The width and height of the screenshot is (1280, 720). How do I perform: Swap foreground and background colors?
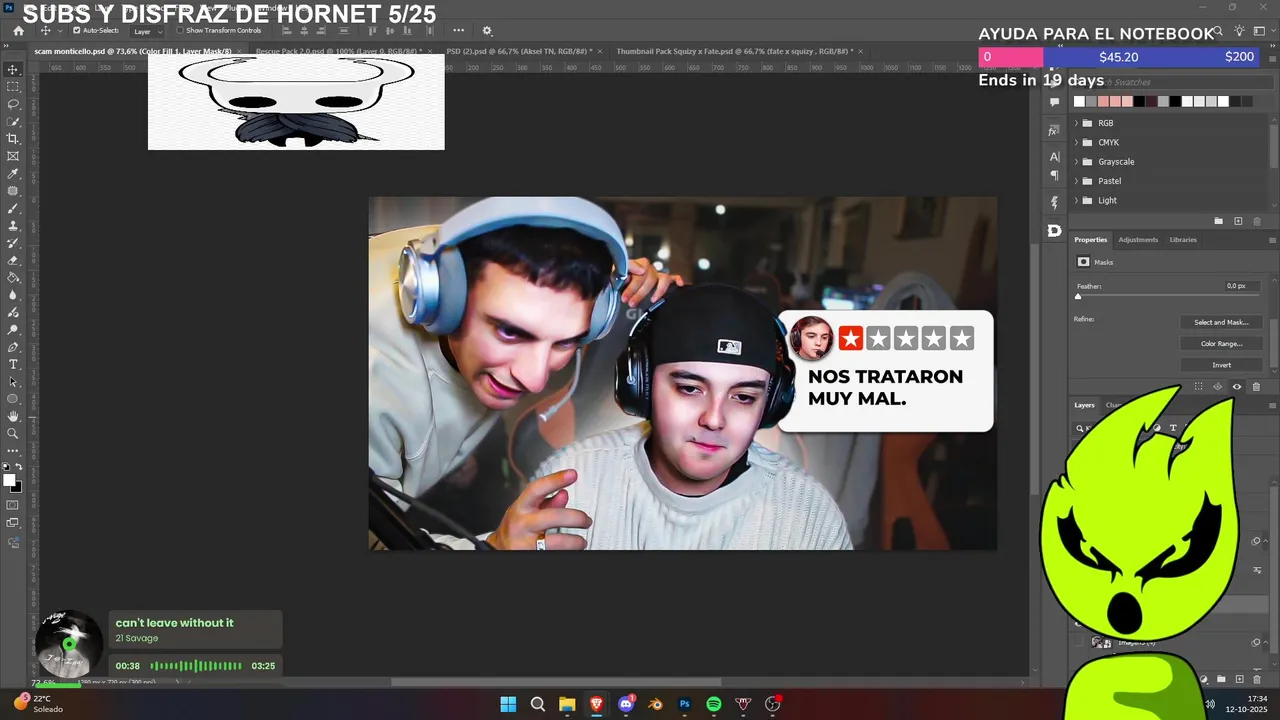[20, 467]
